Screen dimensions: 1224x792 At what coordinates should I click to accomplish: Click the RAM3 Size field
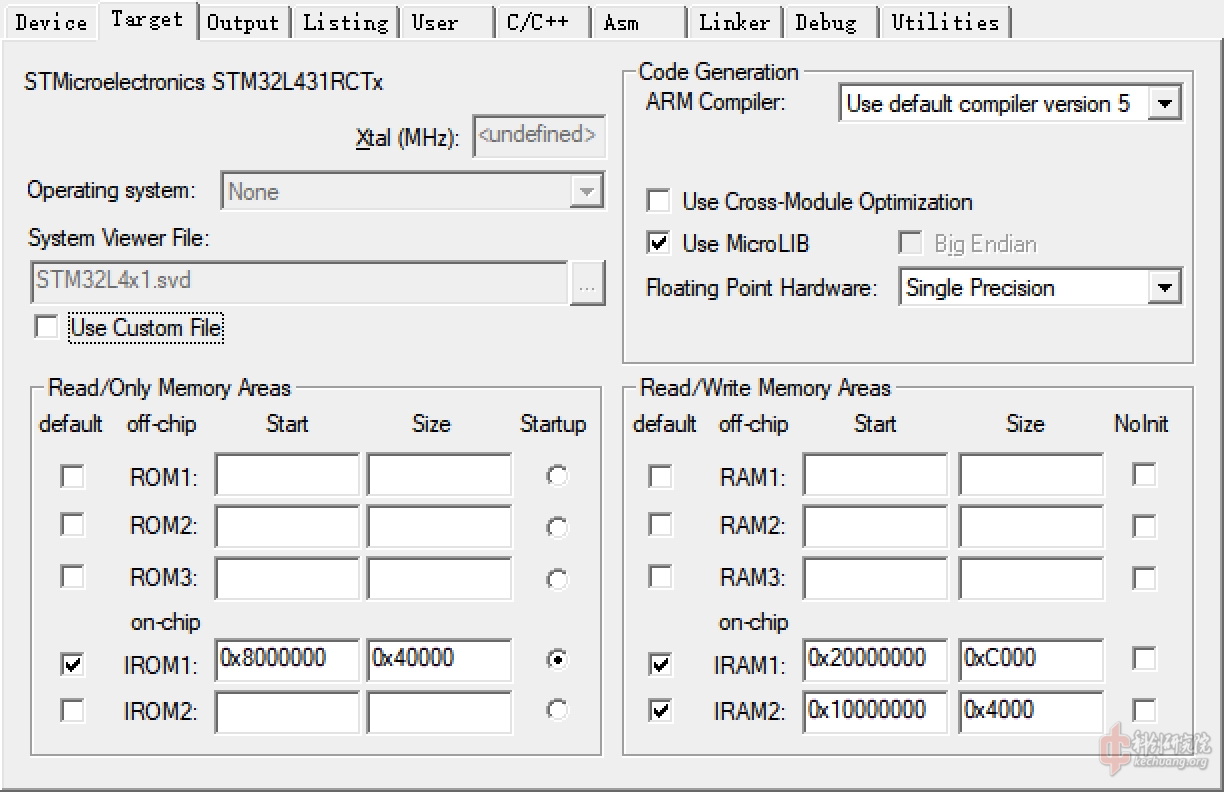[1031, 578]
